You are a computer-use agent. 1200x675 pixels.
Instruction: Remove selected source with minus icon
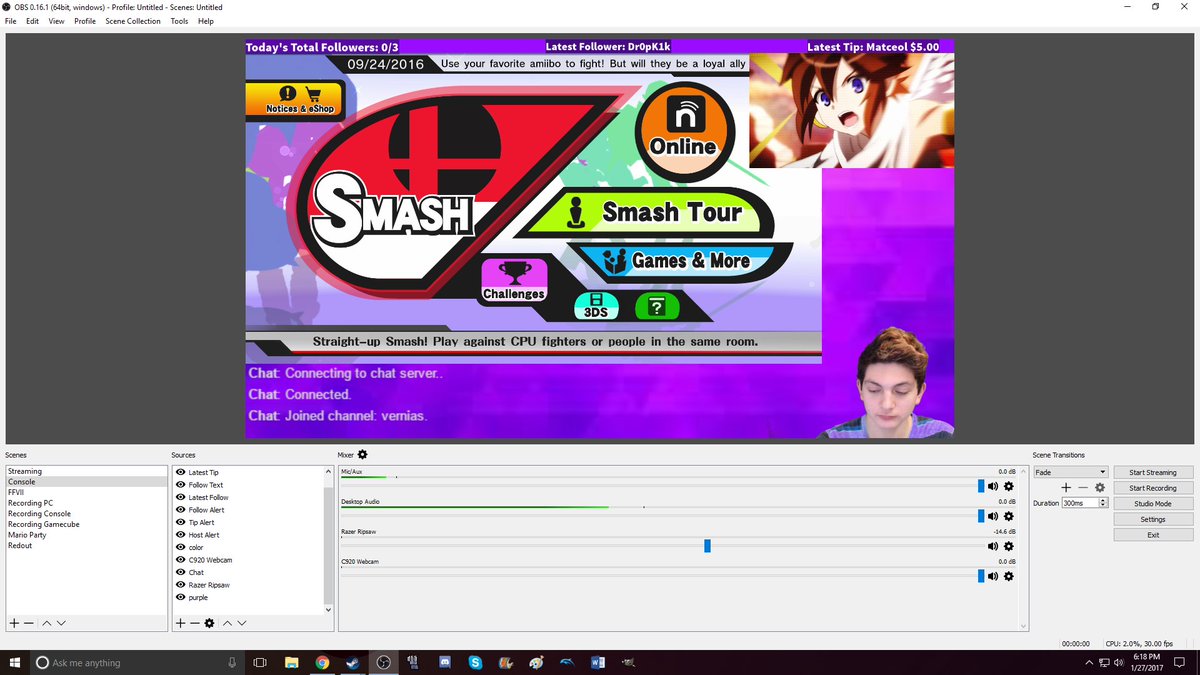[194, 623]
